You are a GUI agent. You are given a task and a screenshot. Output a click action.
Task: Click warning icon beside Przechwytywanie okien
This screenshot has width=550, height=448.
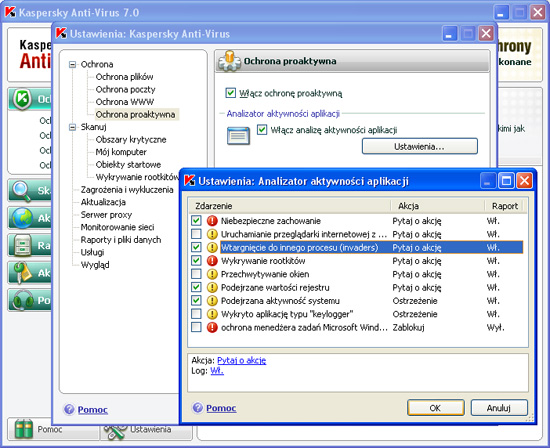point(212,274)
